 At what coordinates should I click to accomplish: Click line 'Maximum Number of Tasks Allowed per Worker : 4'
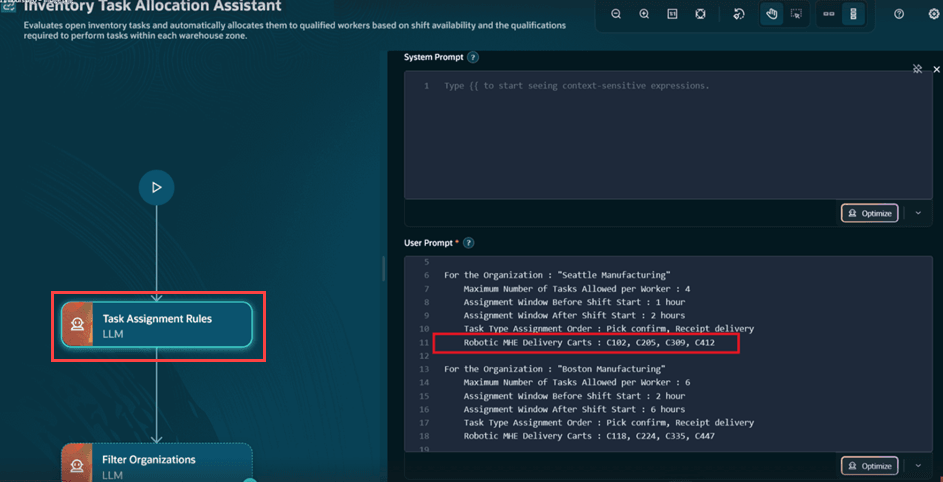click(x=577, y=289)
